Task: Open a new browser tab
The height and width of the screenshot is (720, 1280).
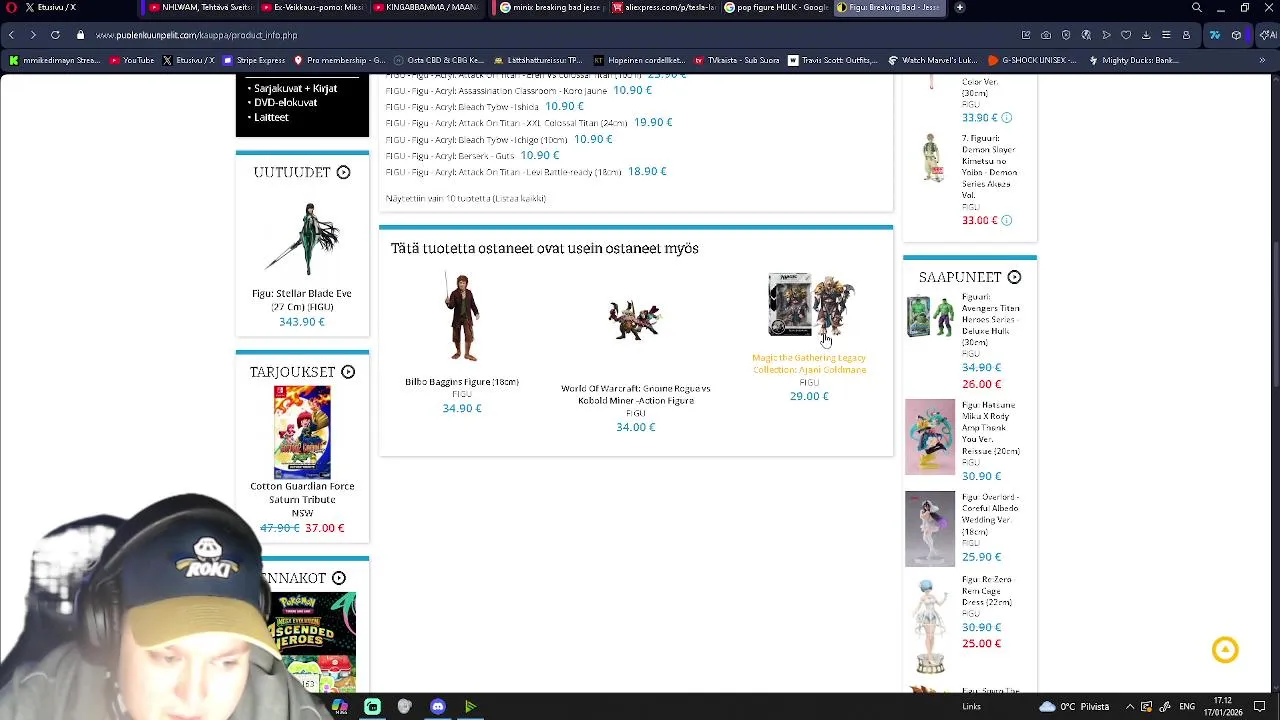Action: pyautogui.click(x=960, y=7)
